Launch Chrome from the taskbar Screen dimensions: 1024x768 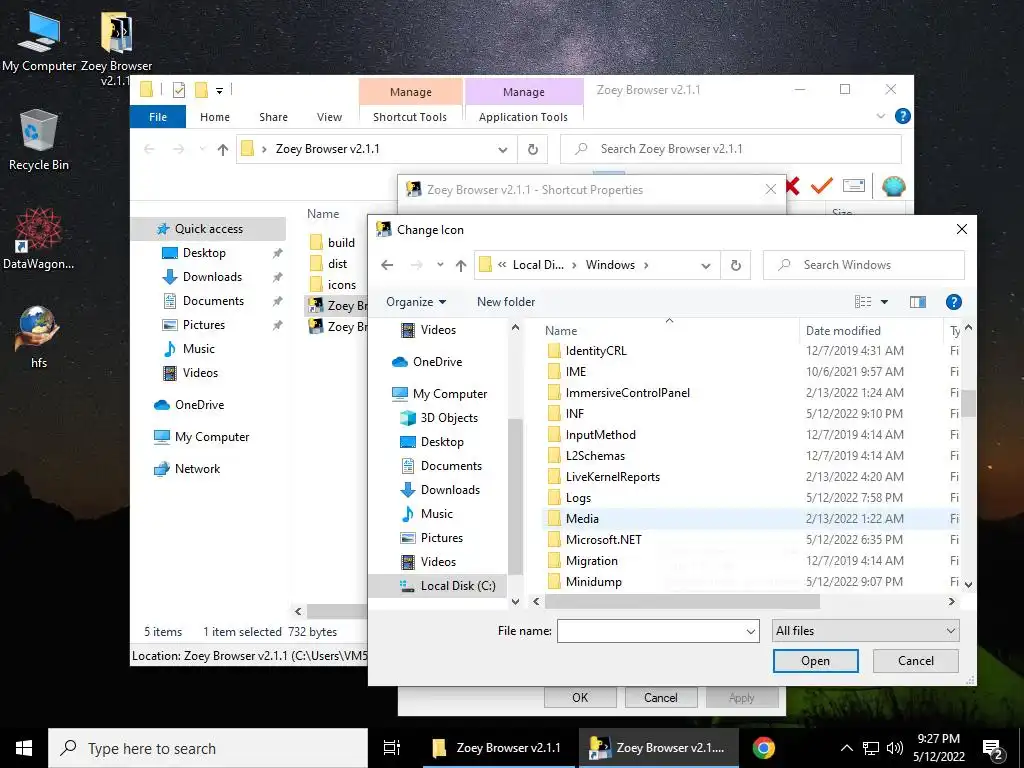pyautogui.click(x=763, y=748)
